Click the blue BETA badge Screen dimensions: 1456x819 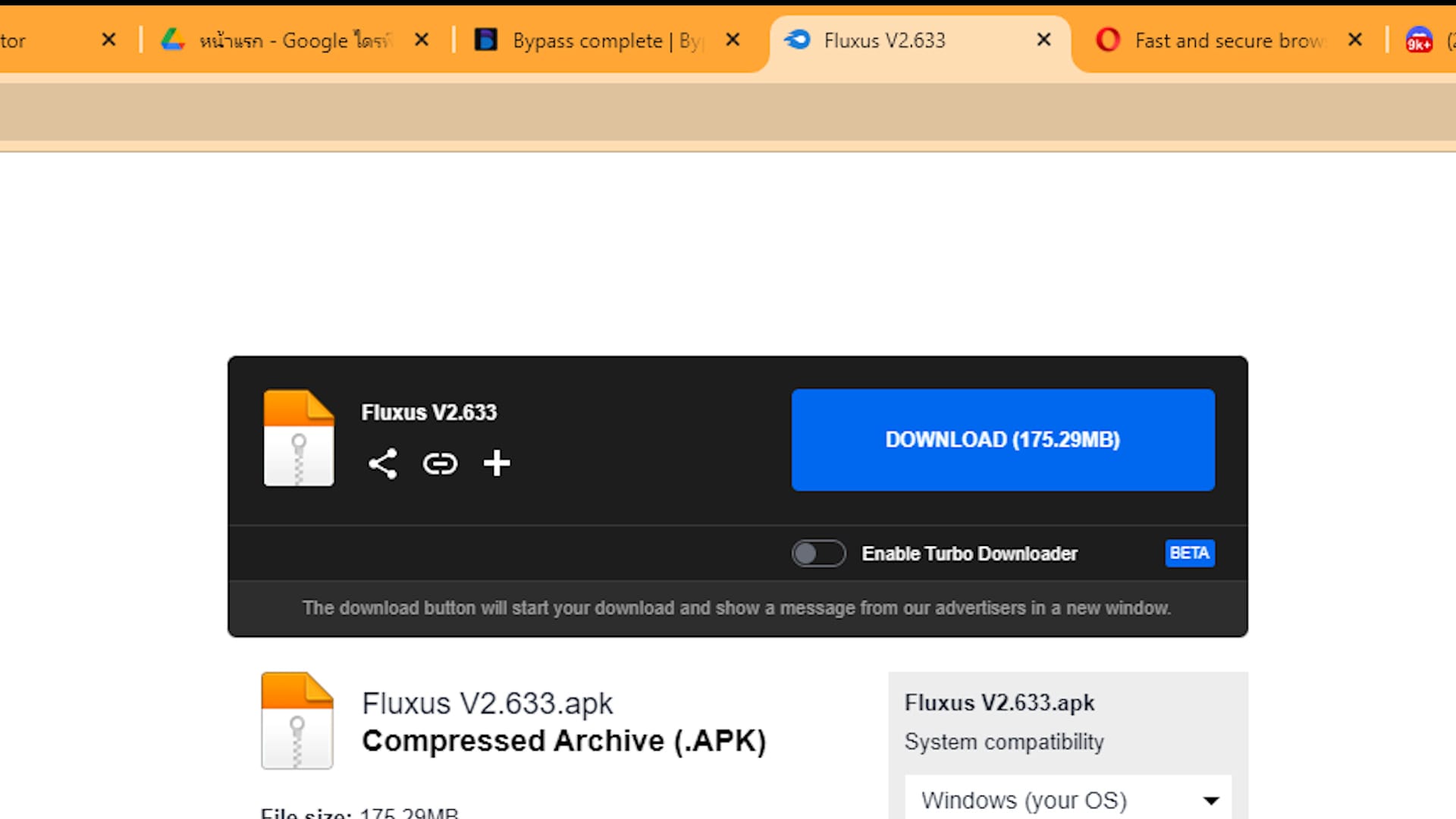[x=1189, y=553]
